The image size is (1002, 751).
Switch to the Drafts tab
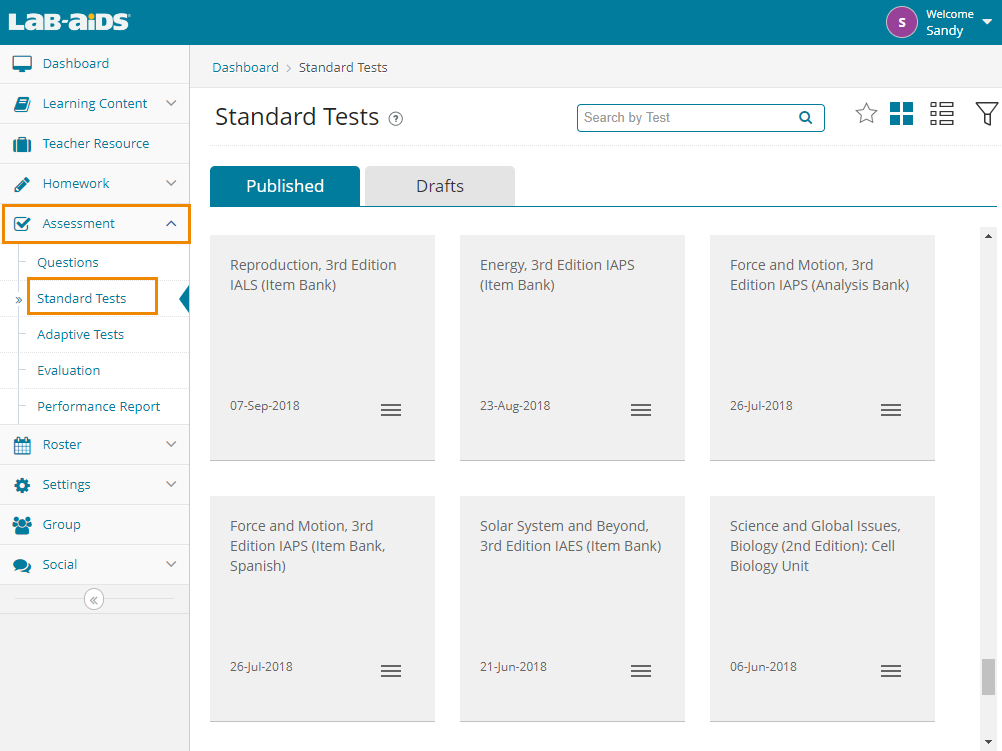(440, 186)
